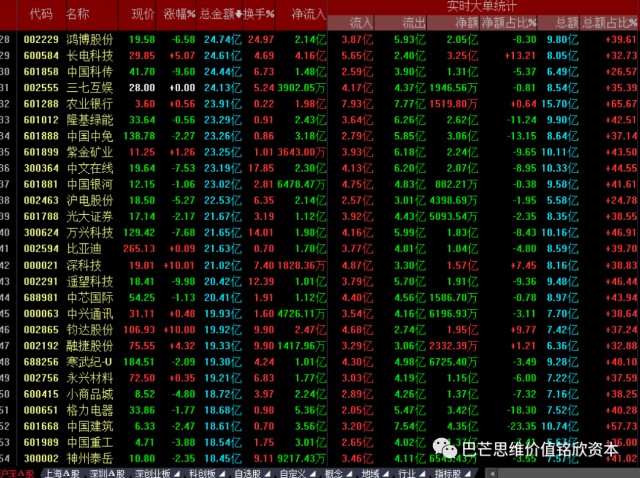Switch to the 深圳A股 tab
The width and height of the screenshot is (640, 478).
click(x=107, y=474)
